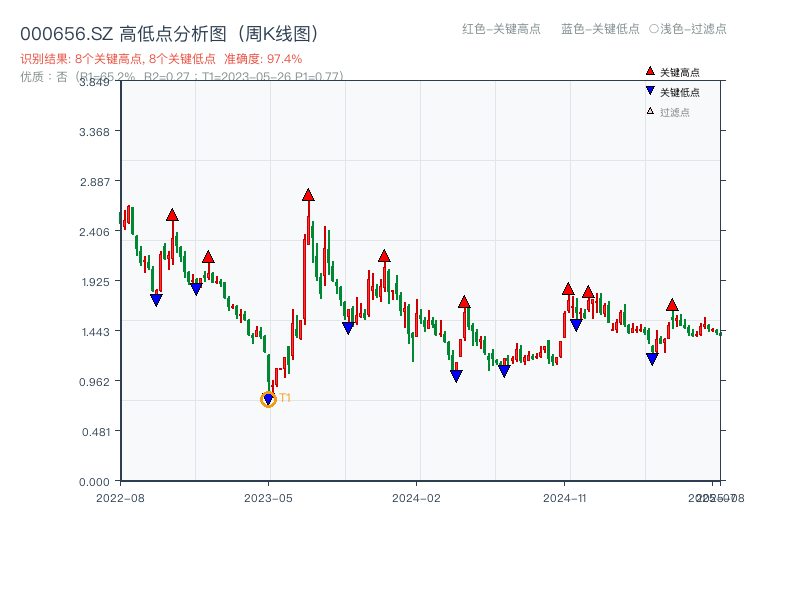Viewport: 800px width, 600px height.
Task: Click the blue key-low triangle in mid-2024 before the flat range
Action: coord(505,371)
